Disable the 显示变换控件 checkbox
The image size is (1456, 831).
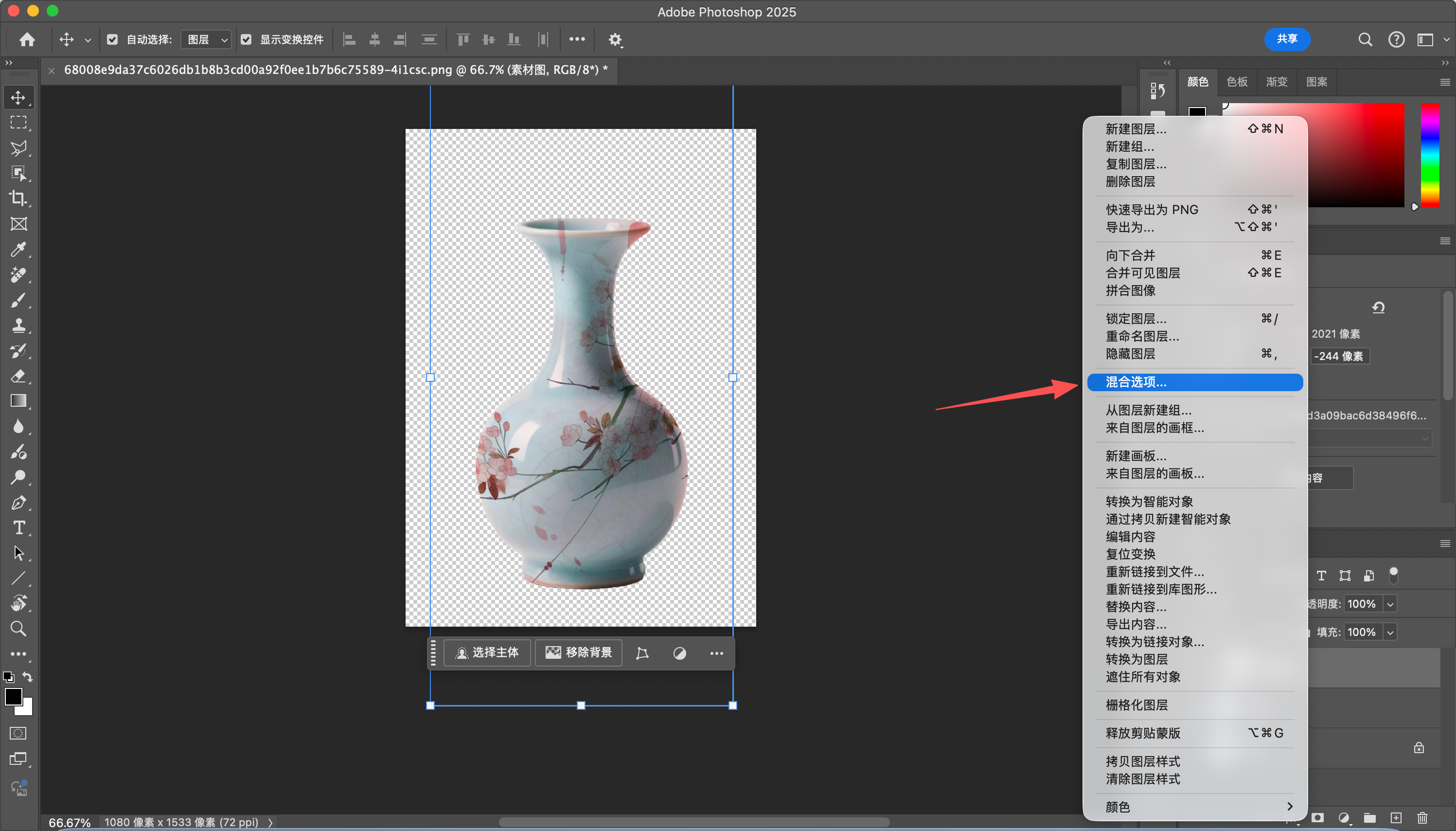(x=246, y=39)
